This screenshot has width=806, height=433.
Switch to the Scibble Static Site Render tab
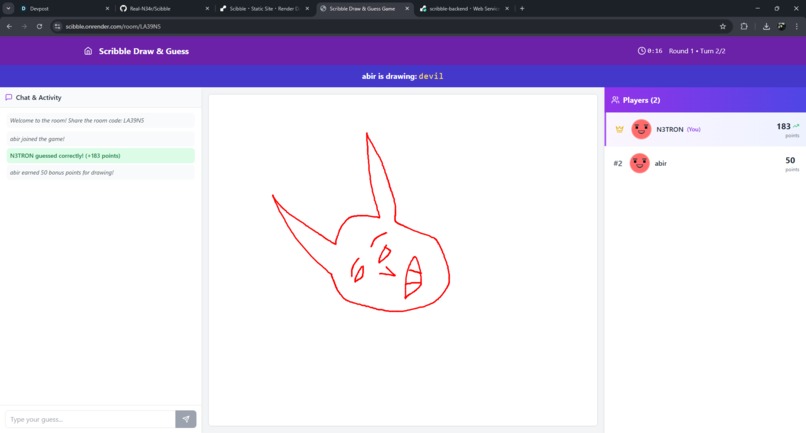(262, 9)
